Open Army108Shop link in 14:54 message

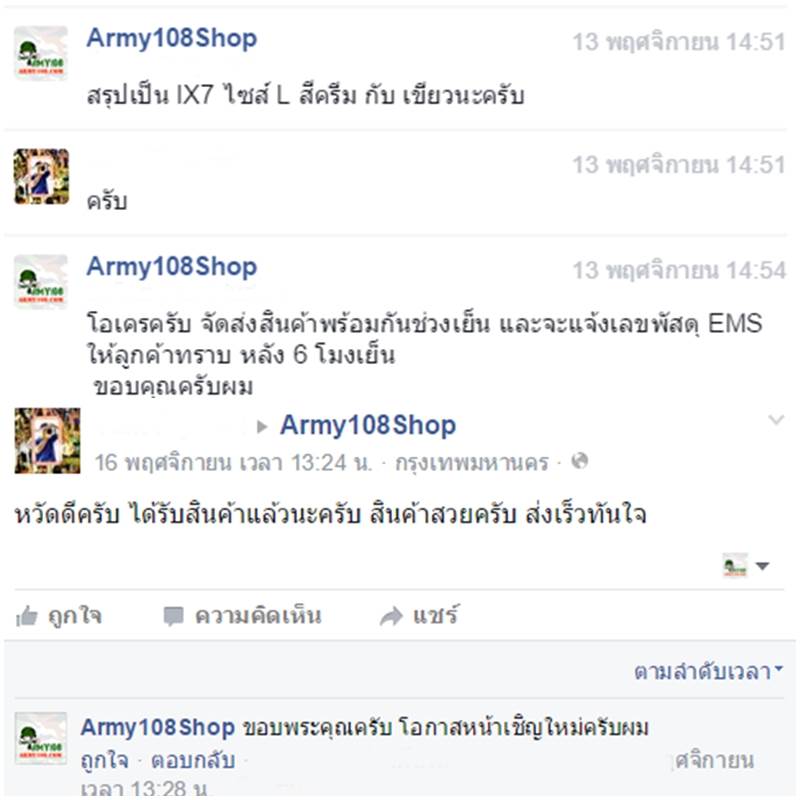(x=171, y=266)
